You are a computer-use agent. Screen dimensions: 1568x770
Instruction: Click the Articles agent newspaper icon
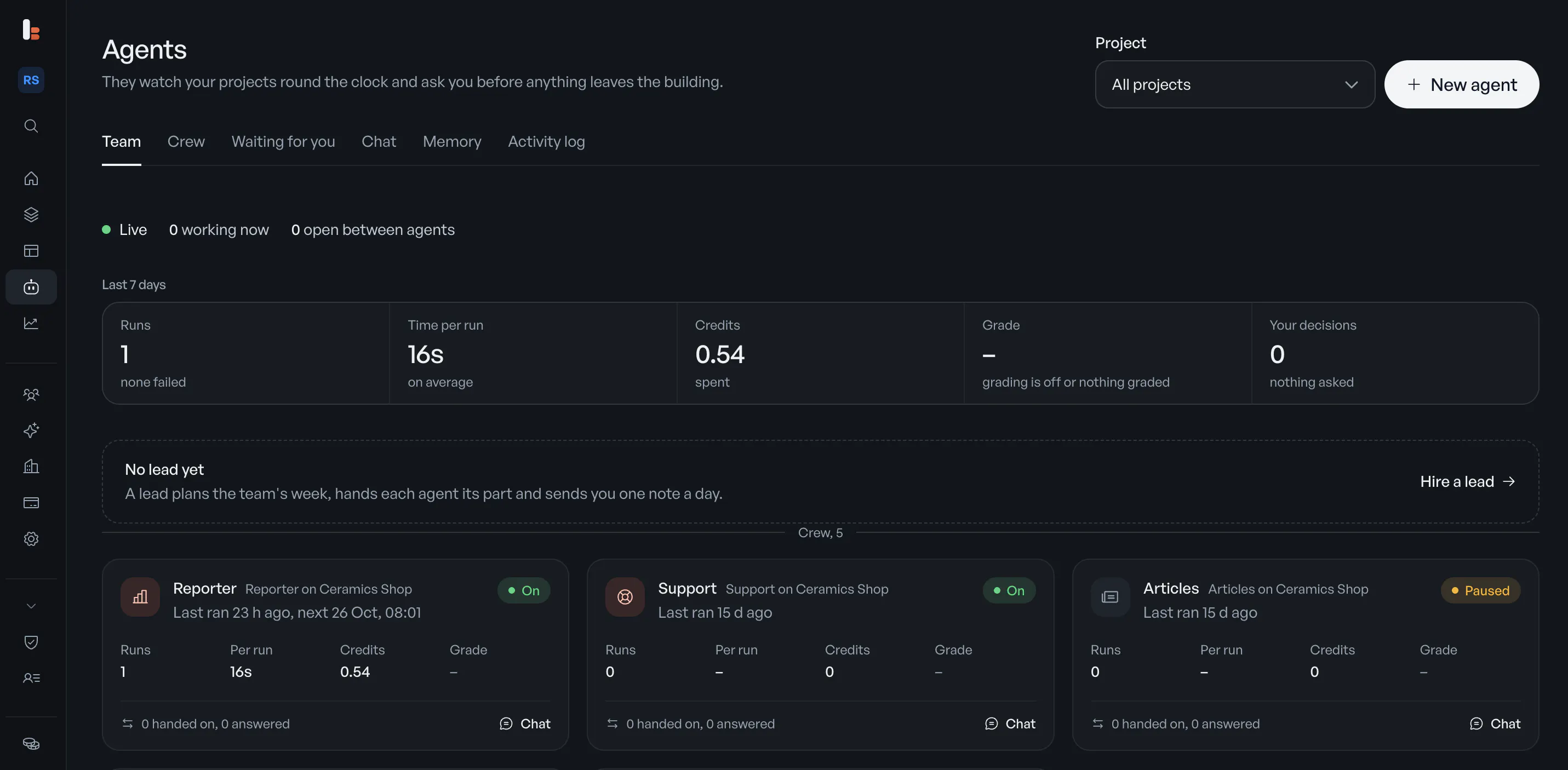(x=1109, y=597)
